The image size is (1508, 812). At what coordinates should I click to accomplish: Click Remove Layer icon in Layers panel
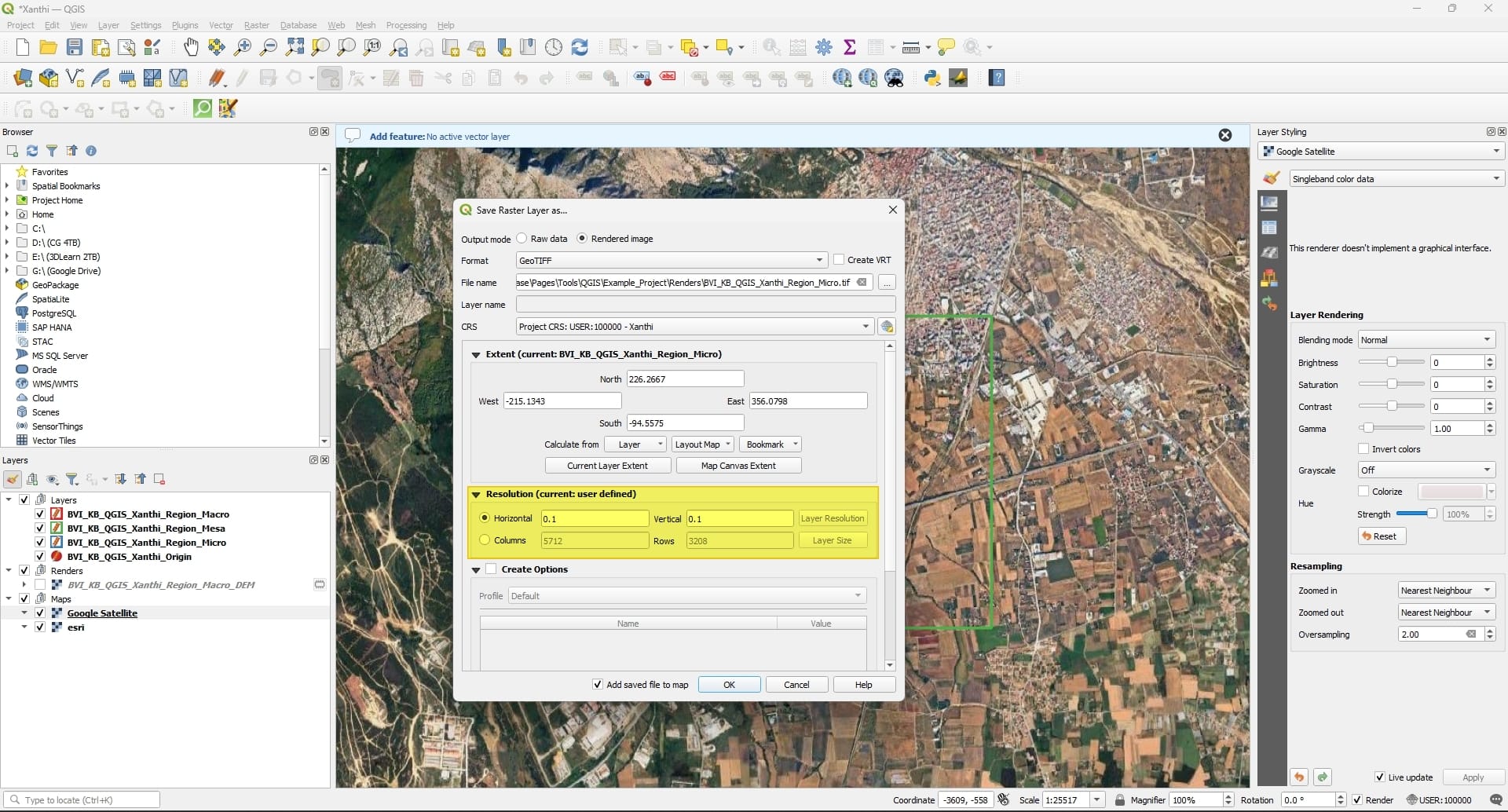[x=159, y=479]
